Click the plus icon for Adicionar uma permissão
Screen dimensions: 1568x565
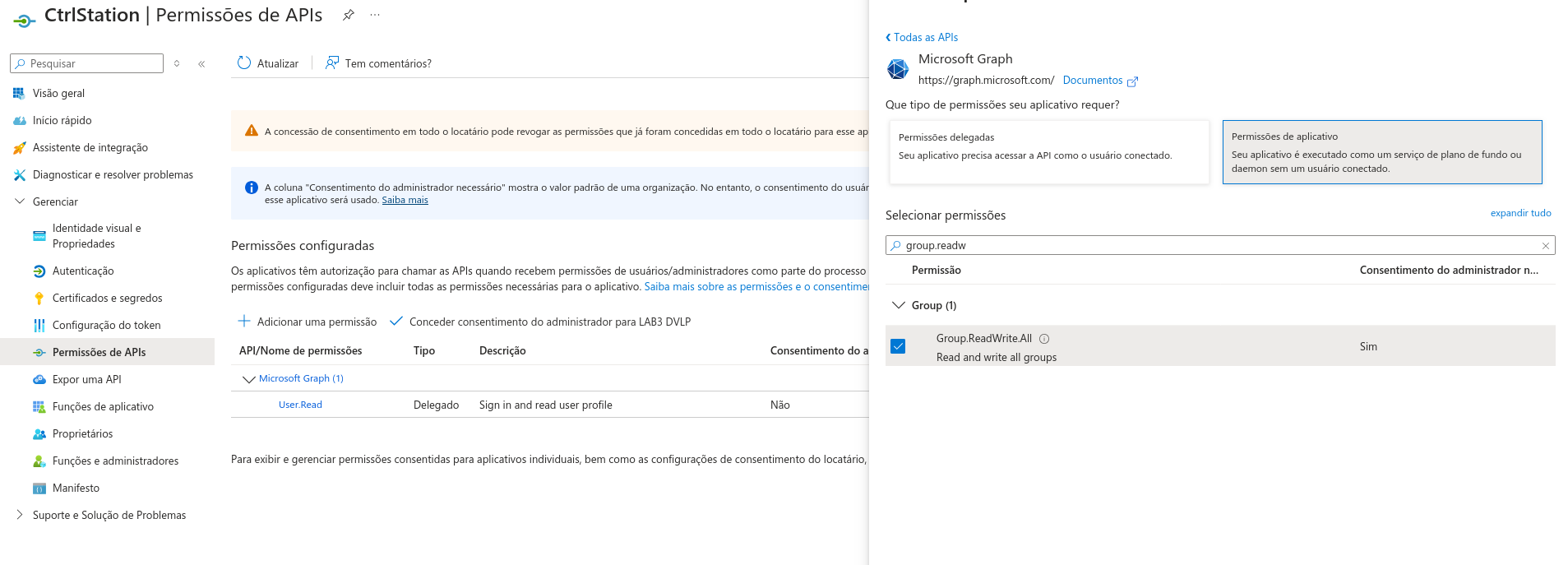[x=244, y=322]
